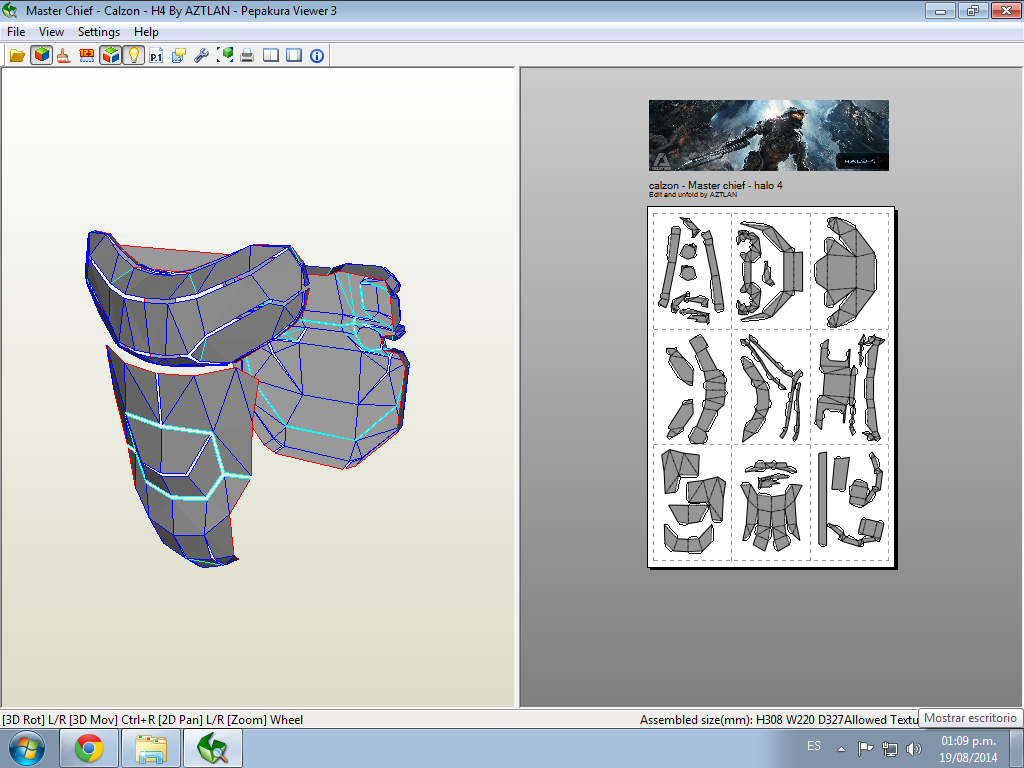The width and height of the screenshot is (1024, 768).
Task: Click the brush icon in the toolbar
Action: click(63, 56)
